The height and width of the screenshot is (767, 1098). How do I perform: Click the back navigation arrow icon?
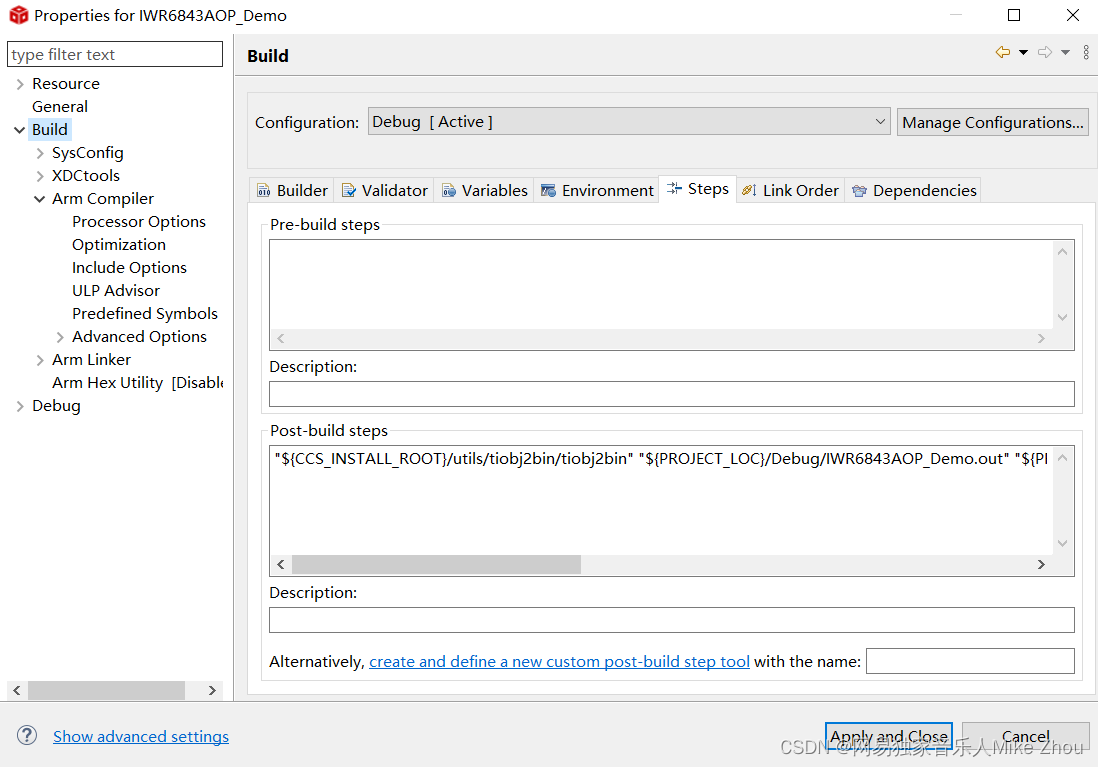(1003, 53)
